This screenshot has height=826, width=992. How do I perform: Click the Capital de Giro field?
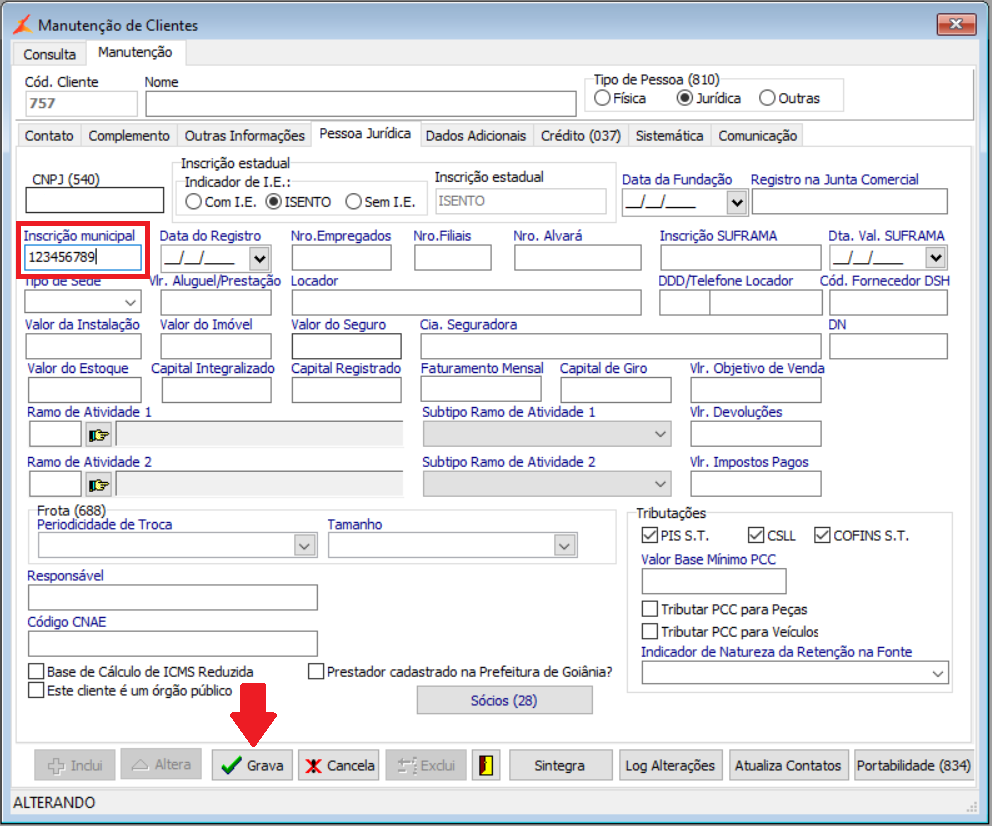pos(616,390)
